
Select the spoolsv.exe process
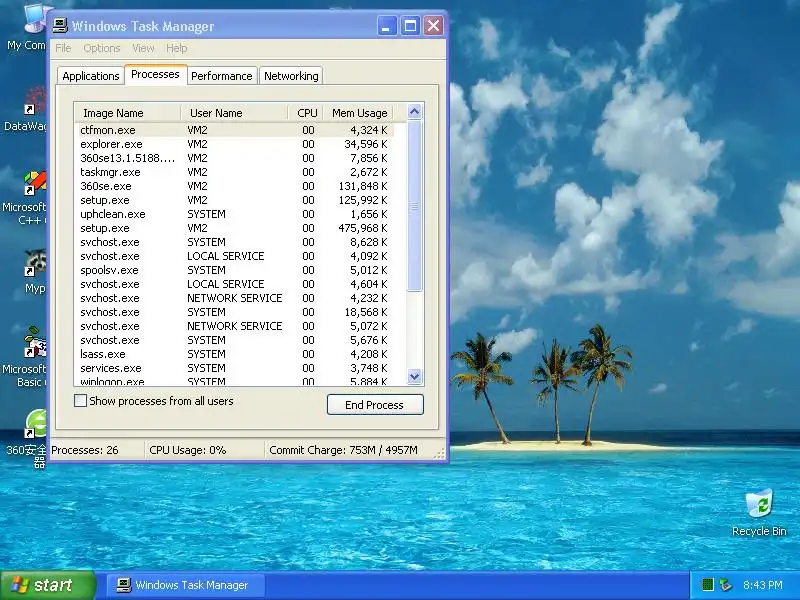235,270
